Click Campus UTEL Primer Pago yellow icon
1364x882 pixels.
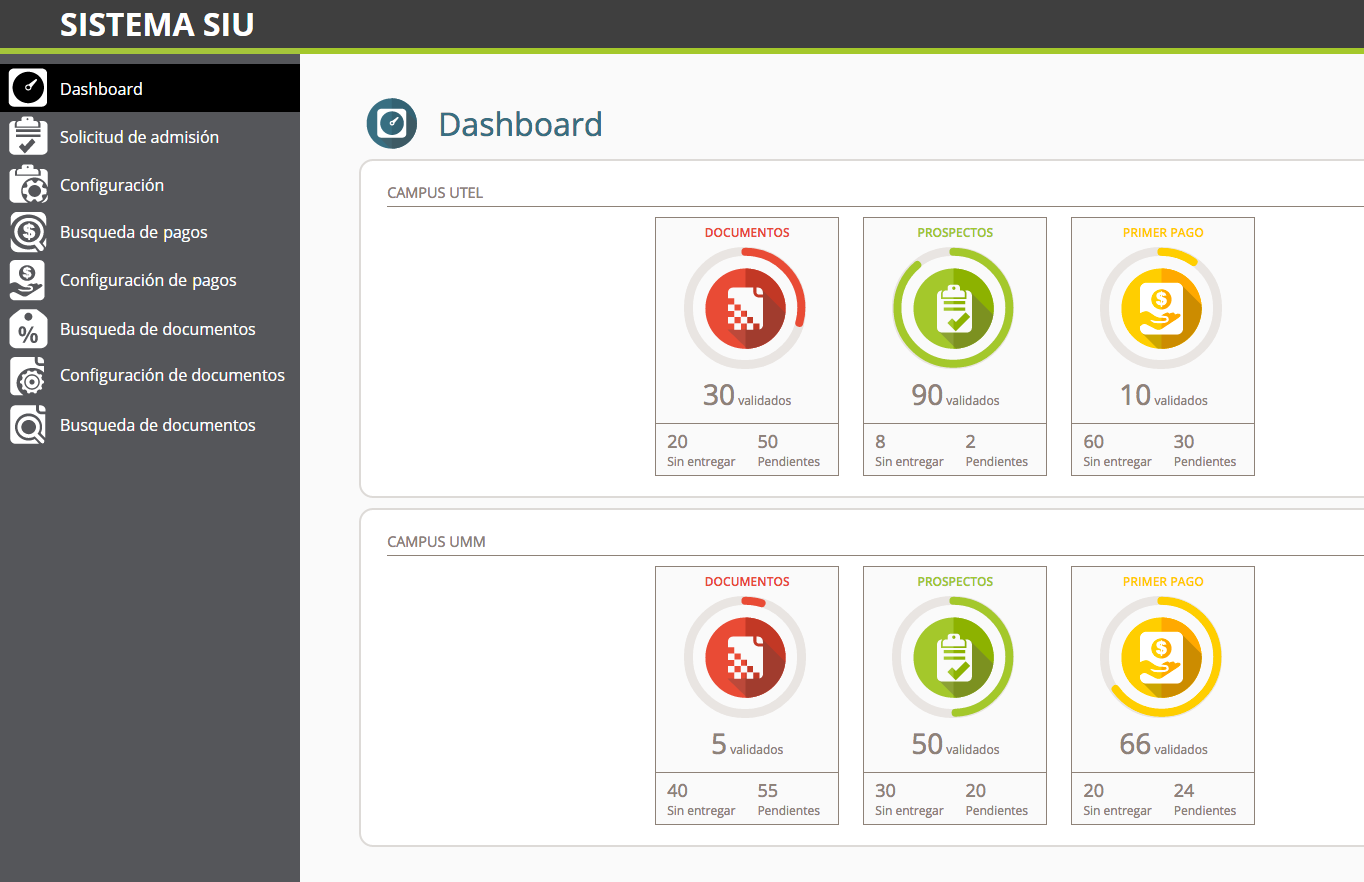[1161, 308]
